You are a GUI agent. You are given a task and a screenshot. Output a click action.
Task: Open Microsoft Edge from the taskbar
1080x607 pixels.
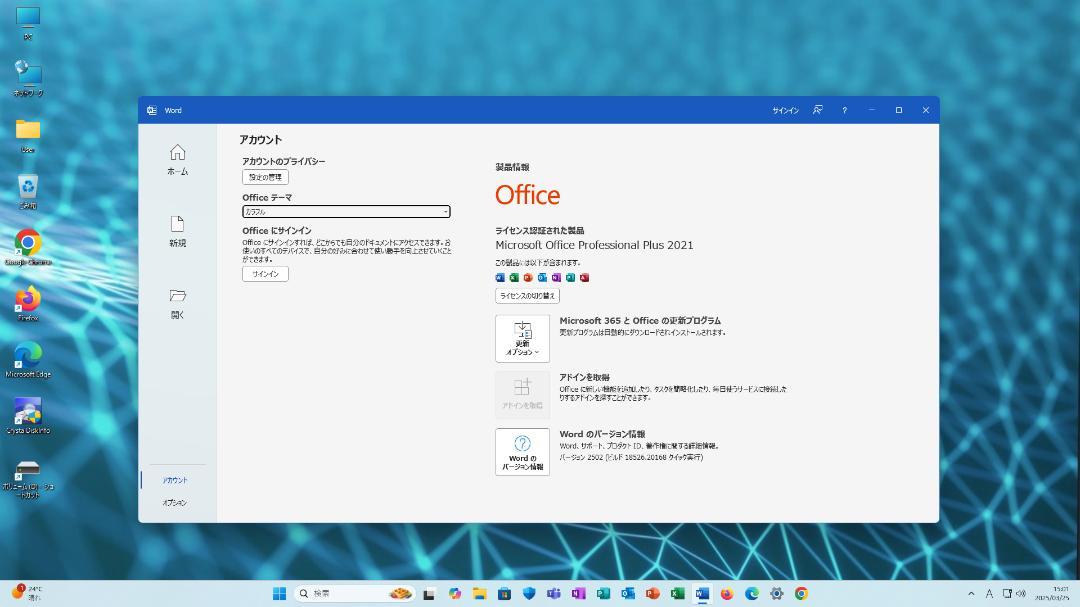pos(751,593)
